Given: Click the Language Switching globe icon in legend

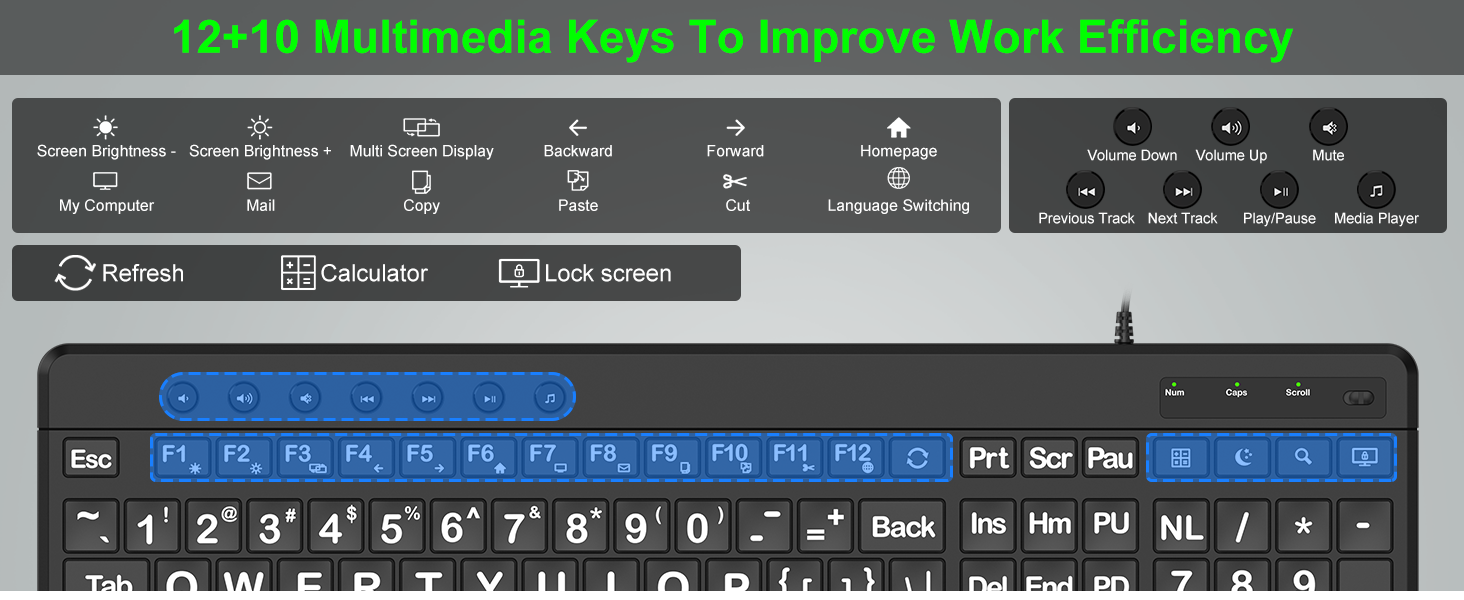Looking at the screenshot, I should 898,179.
